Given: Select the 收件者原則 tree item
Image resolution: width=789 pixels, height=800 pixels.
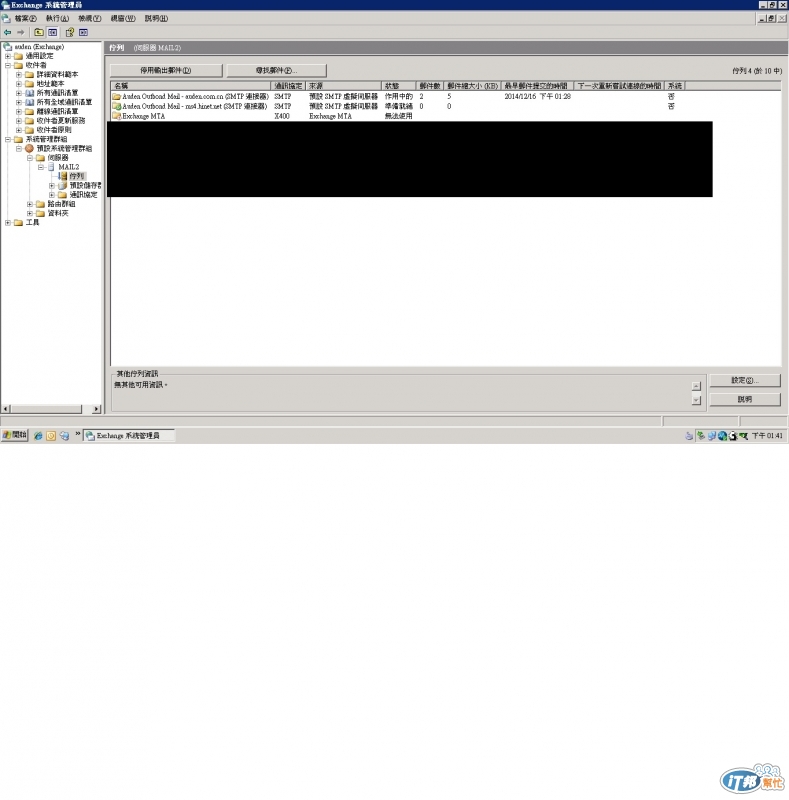Looking at the screenshot, I should pos(54,130).
